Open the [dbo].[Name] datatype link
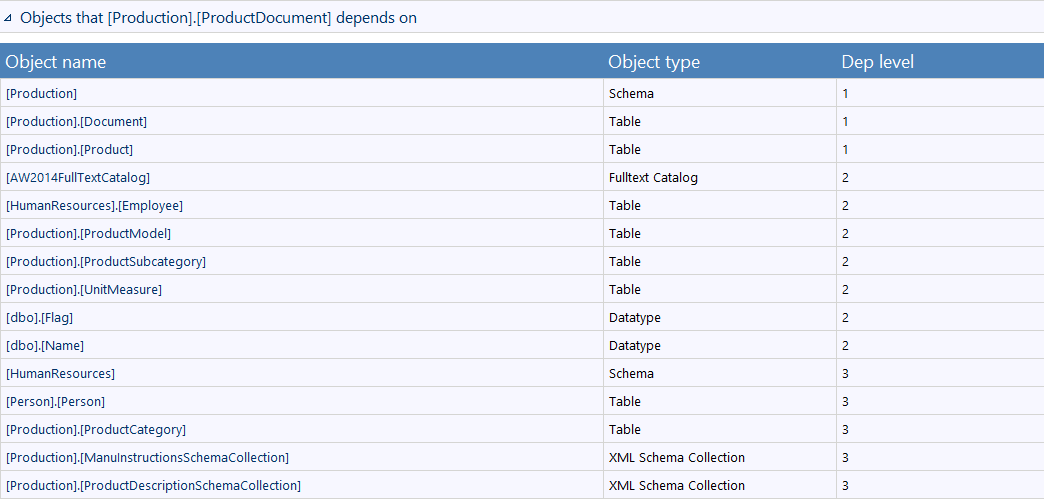The height and width of the screenshot is (499, 1044). pyautogui.click(x=44, y=346)
